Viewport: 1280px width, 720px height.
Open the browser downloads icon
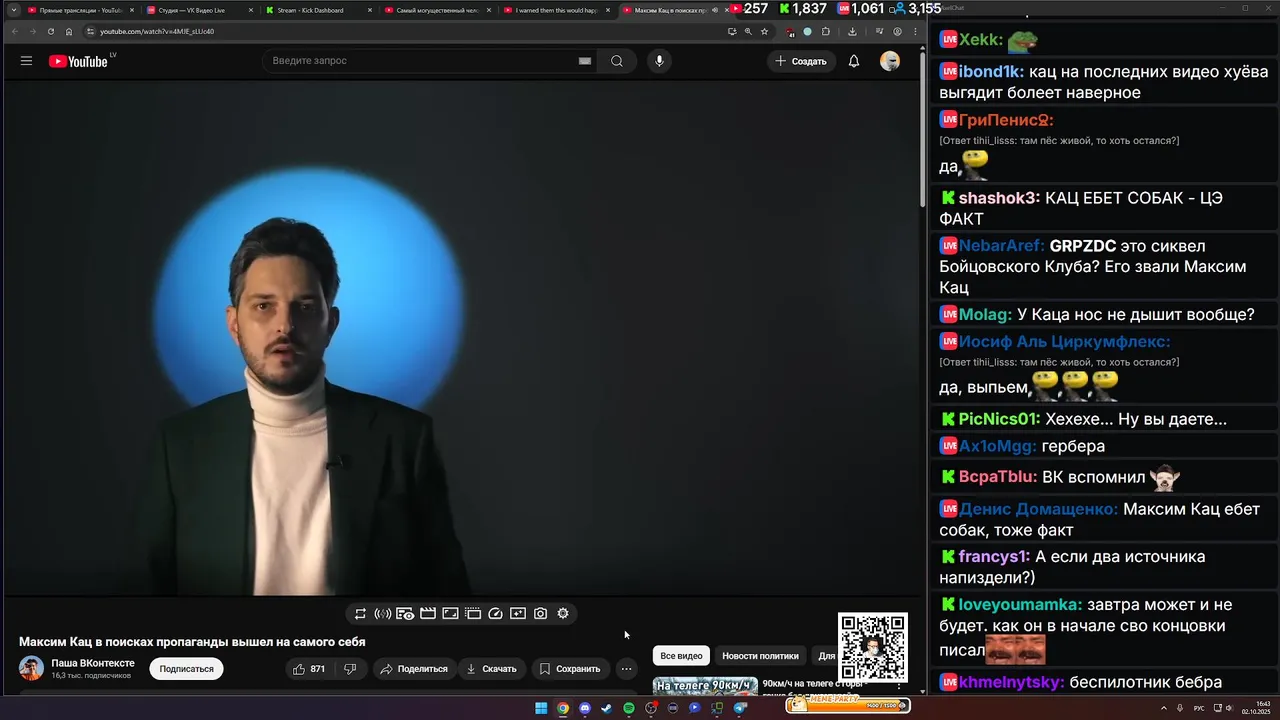coord(852,31)
